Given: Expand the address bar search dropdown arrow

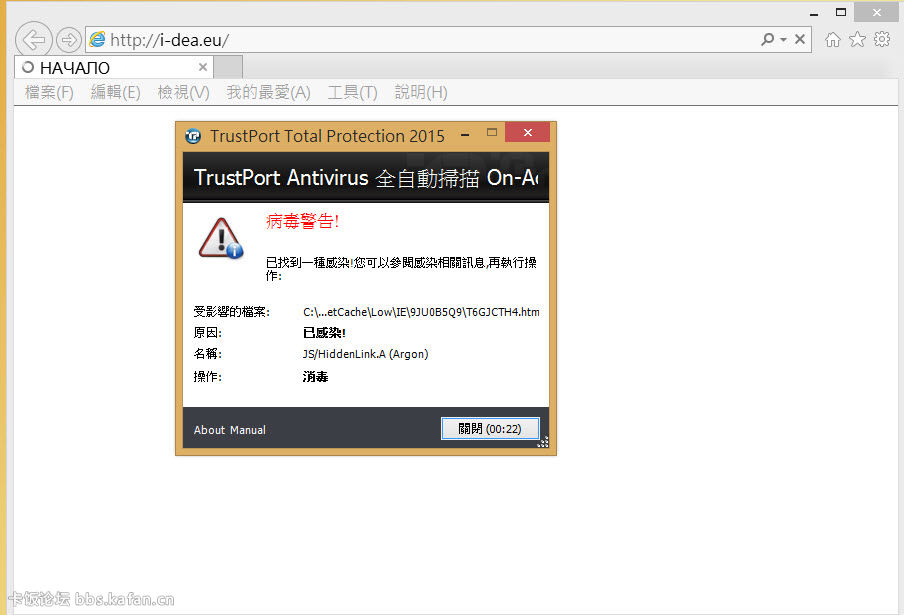Looking at the screenshot, I should pos(783,40).
